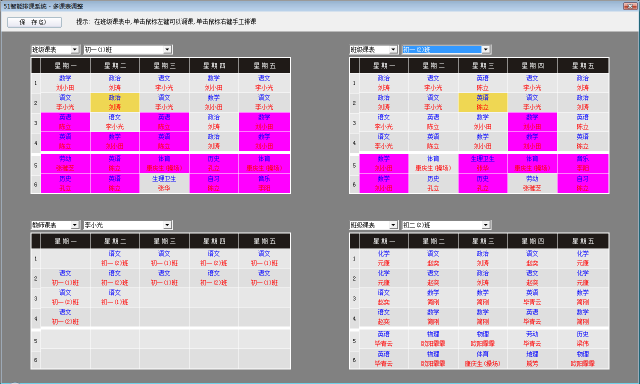Screen dimensions: 640x384
Task: Click 星期三 header in 李小光 teacher table
Action: coord(164,241)
